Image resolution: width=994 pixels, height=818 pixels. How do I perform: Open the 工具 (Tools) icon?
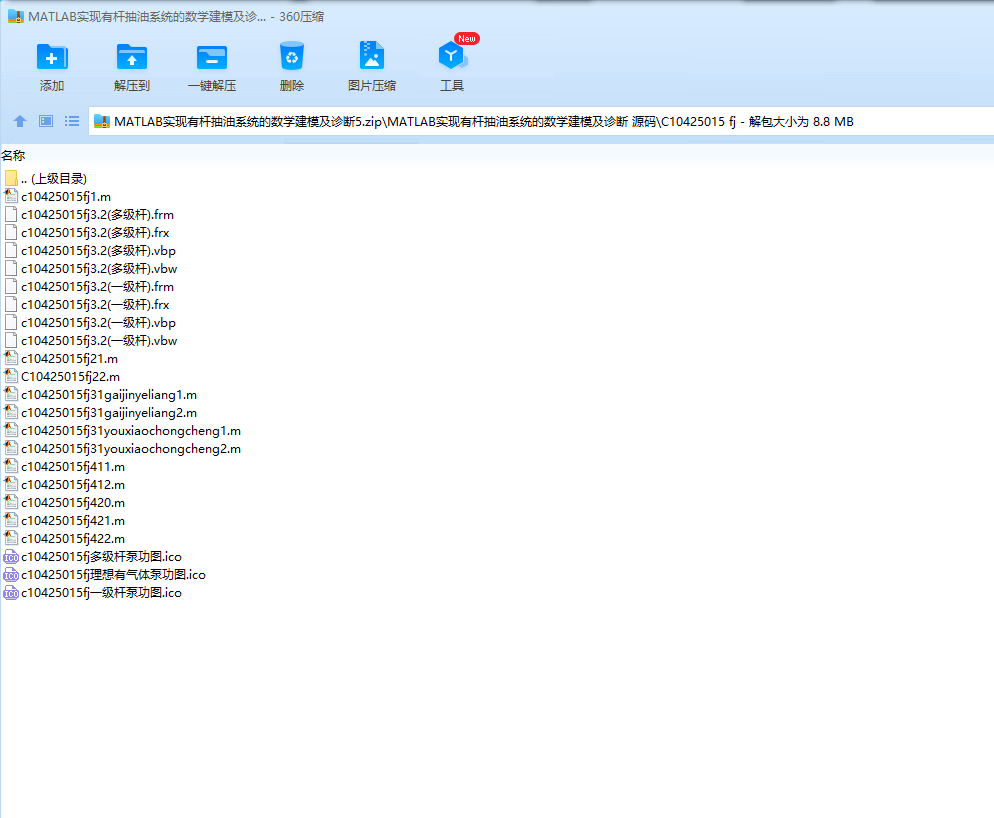pos(452,56)
